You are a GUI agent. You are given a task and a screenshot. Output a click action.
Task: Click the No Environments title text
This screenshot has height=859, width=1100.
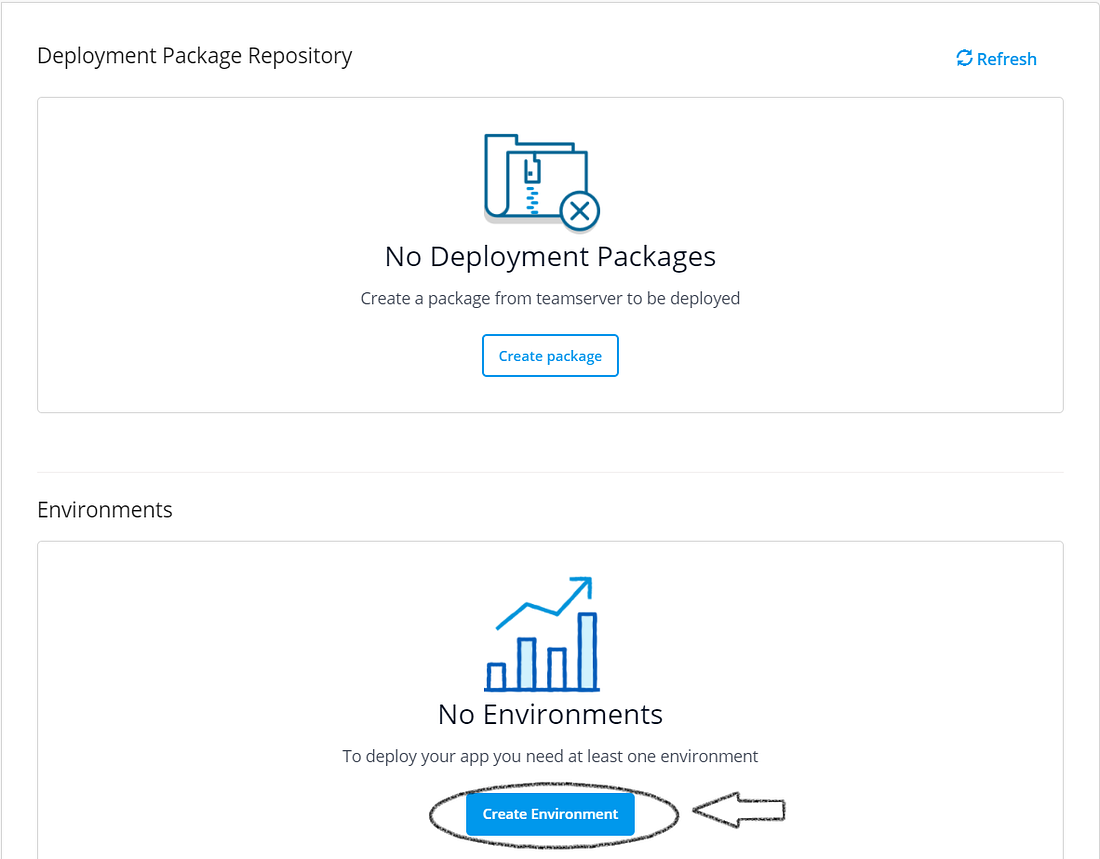coord(550,714)
